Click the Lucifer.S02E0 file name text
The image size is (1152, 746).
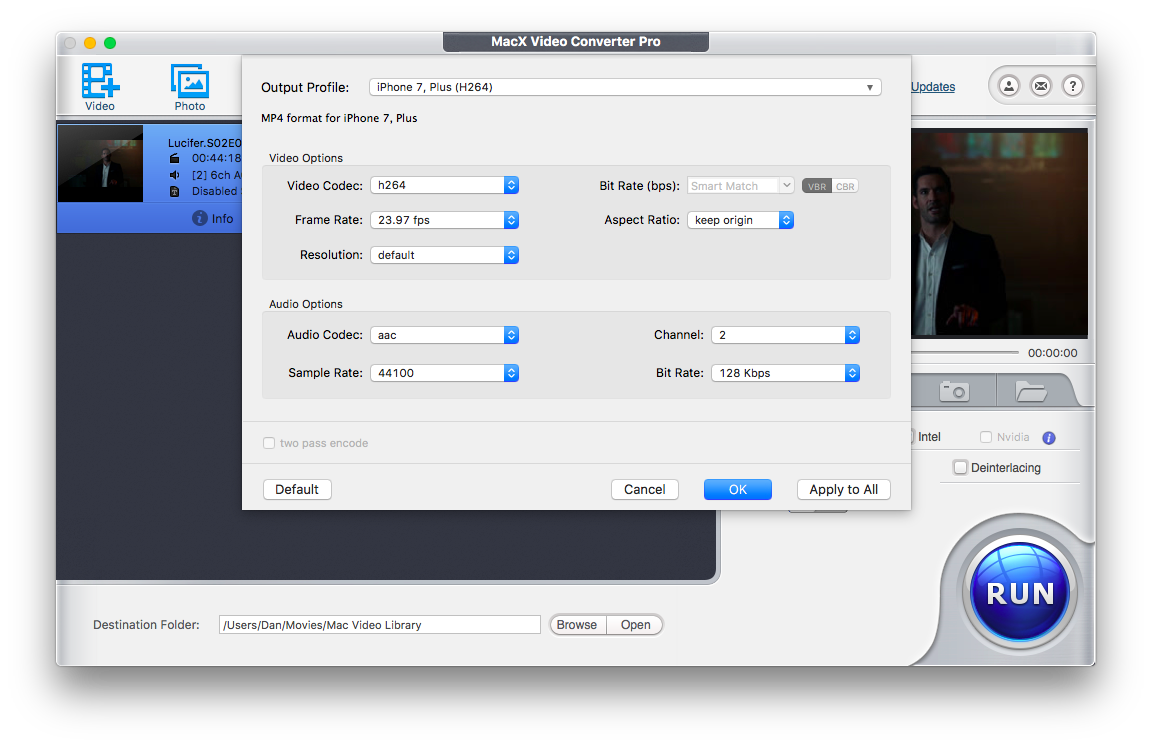[x=204, y=143]
